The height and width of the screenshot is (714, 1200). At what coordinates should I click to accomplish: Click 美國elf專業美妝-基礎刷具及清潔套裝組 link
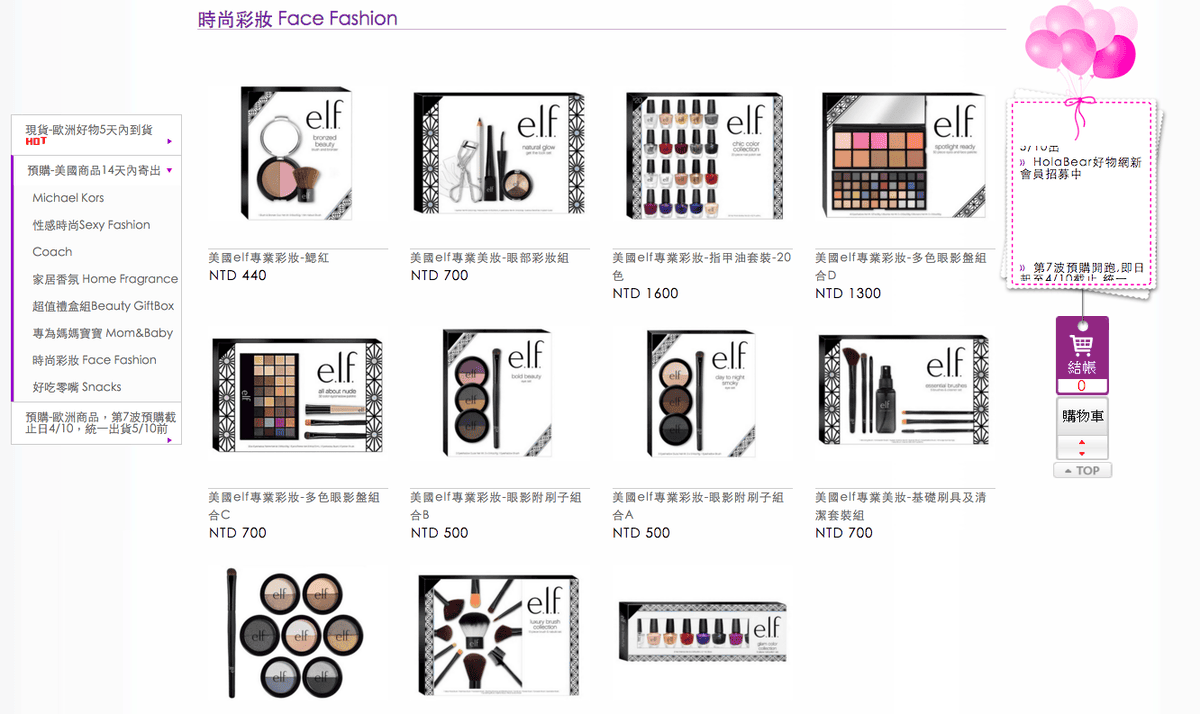pyautogui.click(x=901, y=506)
